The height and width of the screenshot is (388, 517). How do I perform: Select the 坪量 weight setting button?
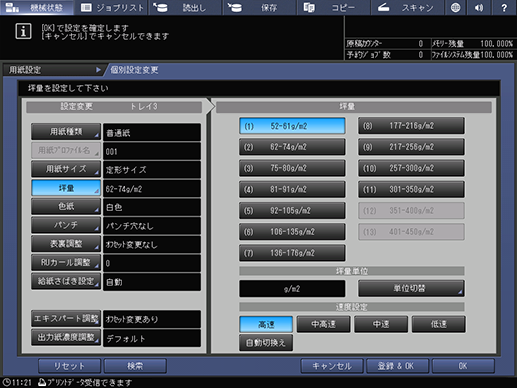66,188
